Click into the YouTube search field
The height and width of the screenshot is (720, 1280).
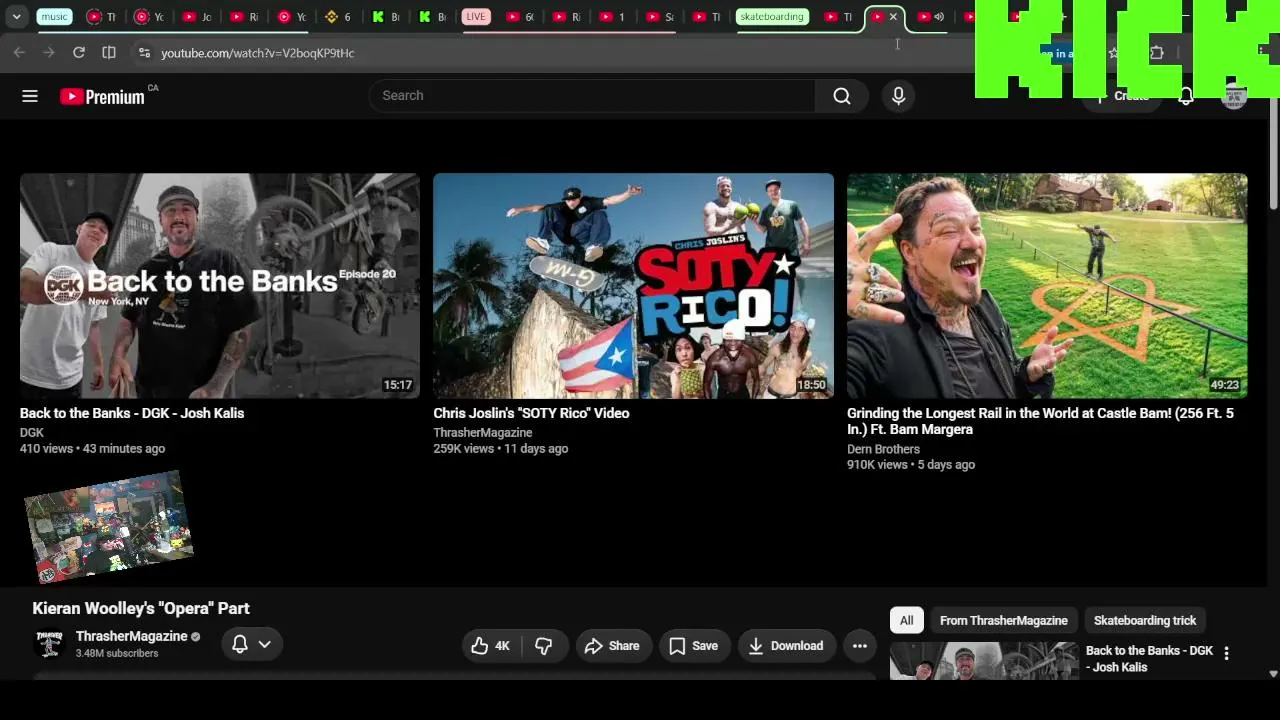(x=592, y=96)
